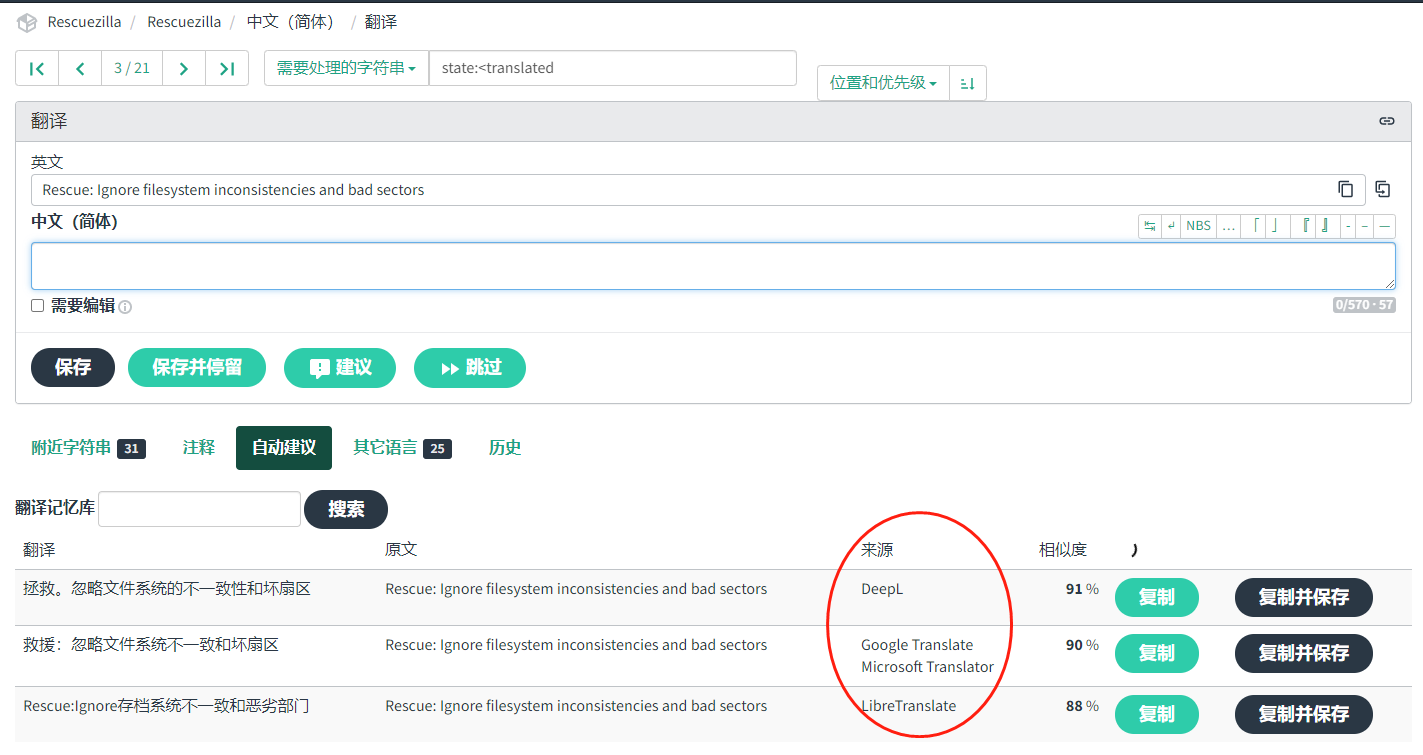Insert the opening corner bracket 「
Image resolution: width=1423 pixels, height=755 pixels.
coord(1255,225)
